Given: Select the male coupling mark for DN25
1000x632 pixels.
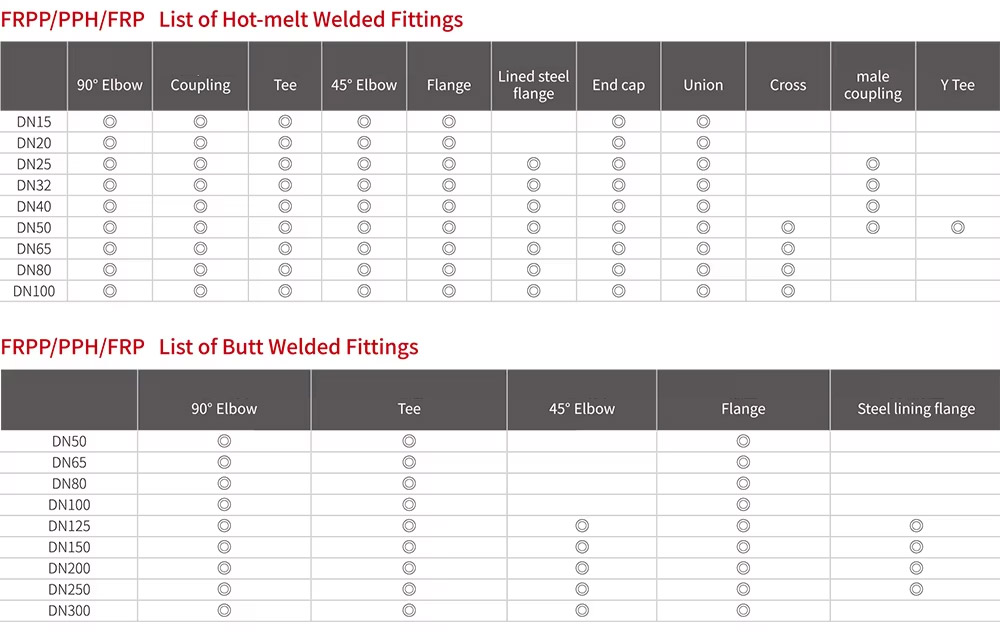Looking at the screenshot, I should click(873, 164).
